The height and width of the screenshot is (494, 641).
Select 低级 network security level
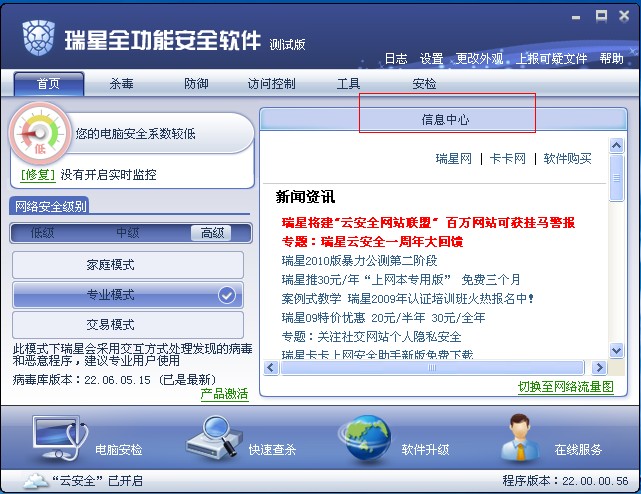tap(43, 233)
